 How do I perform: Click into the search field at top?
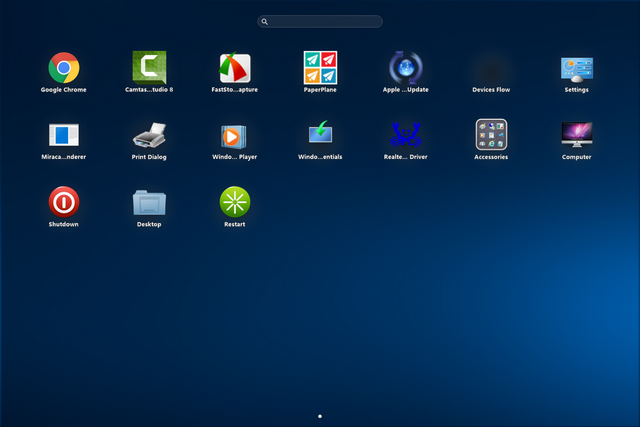coord(320,21)
